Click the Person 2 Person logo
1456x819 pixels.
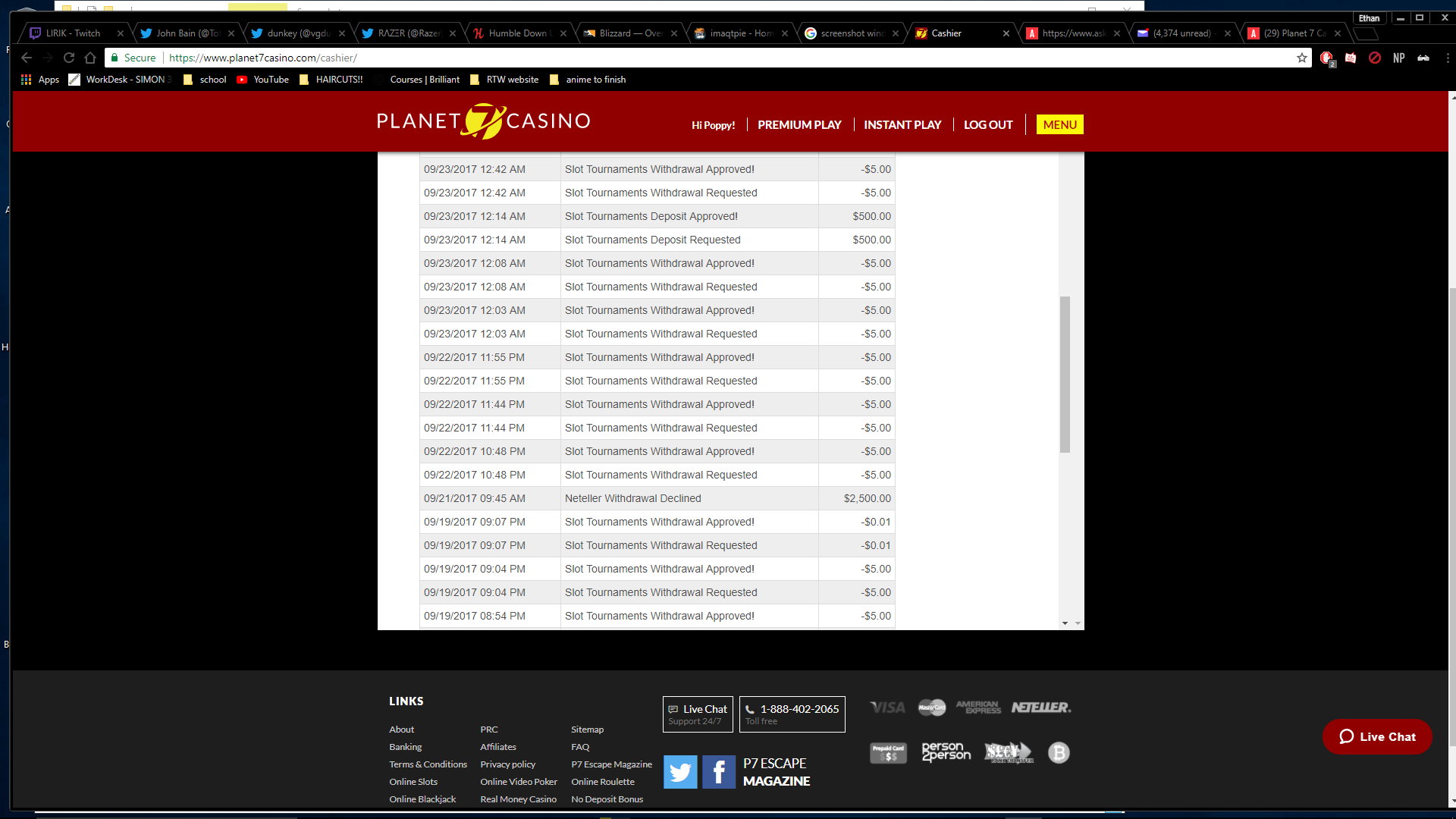tap(946, 752)
